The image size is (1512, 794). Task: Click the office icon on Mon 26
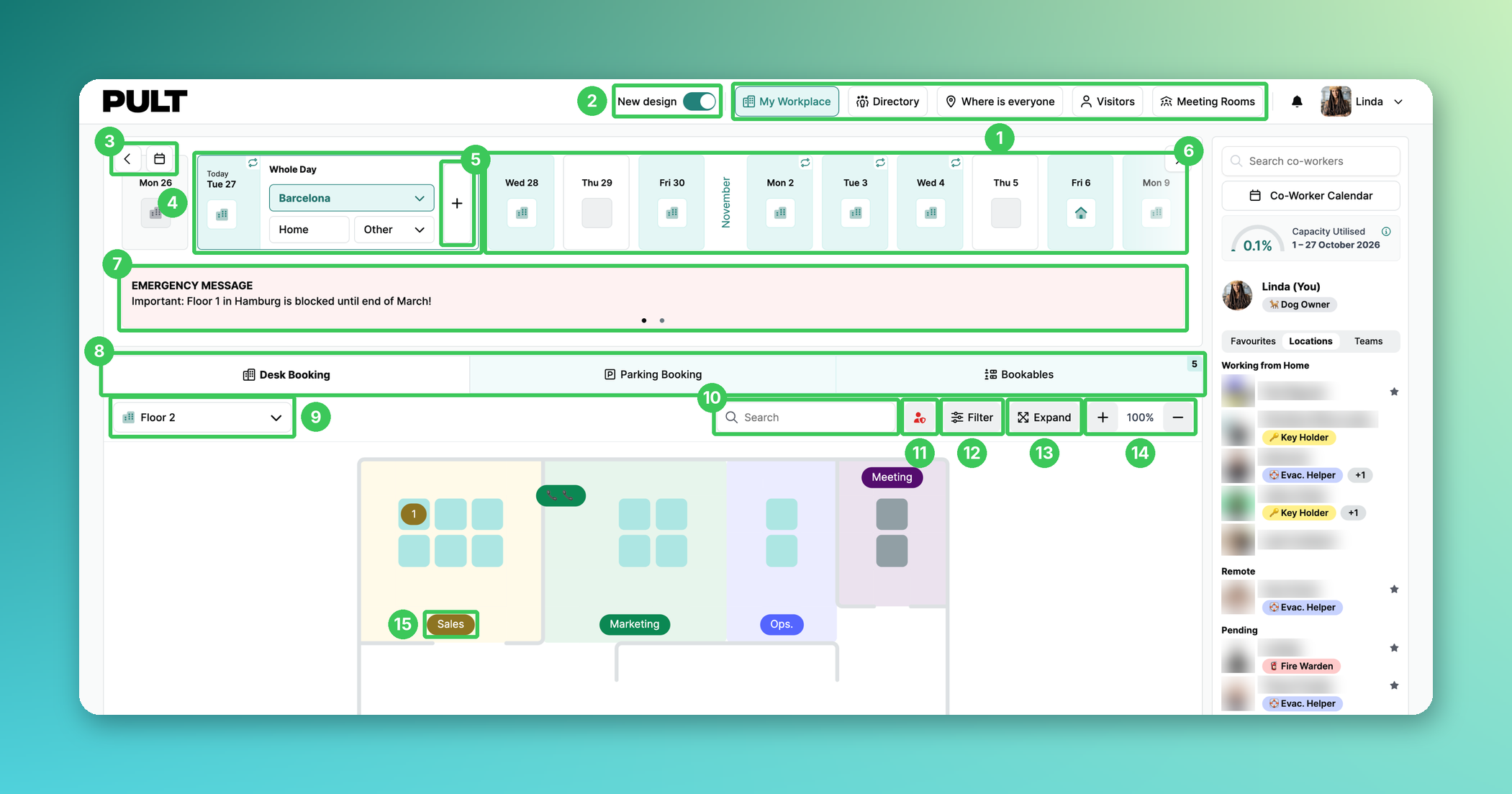(x=155, y=213)
